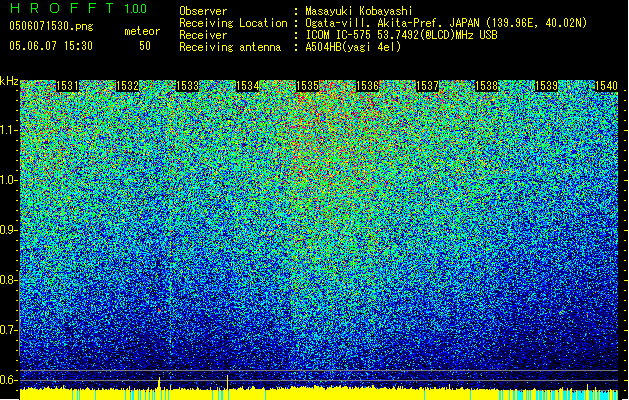Click the 0.7 kHz axis tick label

(x=7, y=330)
